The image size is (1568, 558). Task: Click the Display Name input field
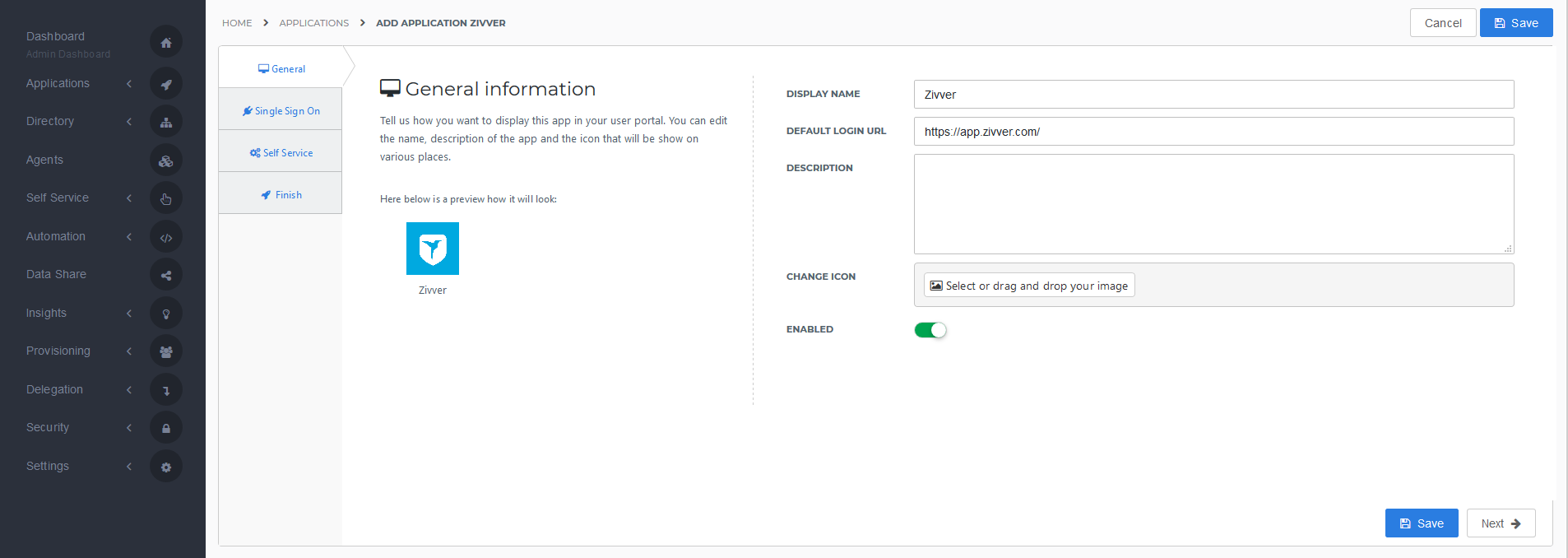(1213, 95)
